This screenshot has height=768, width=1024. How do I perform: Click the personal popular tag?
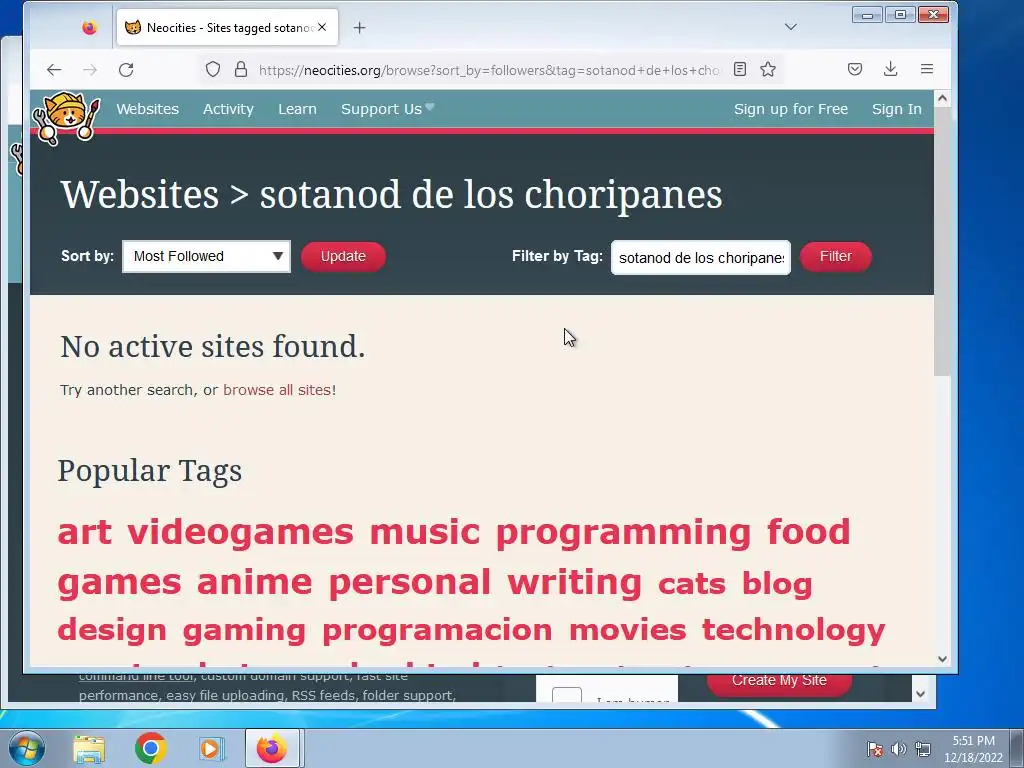click(409, 582)
